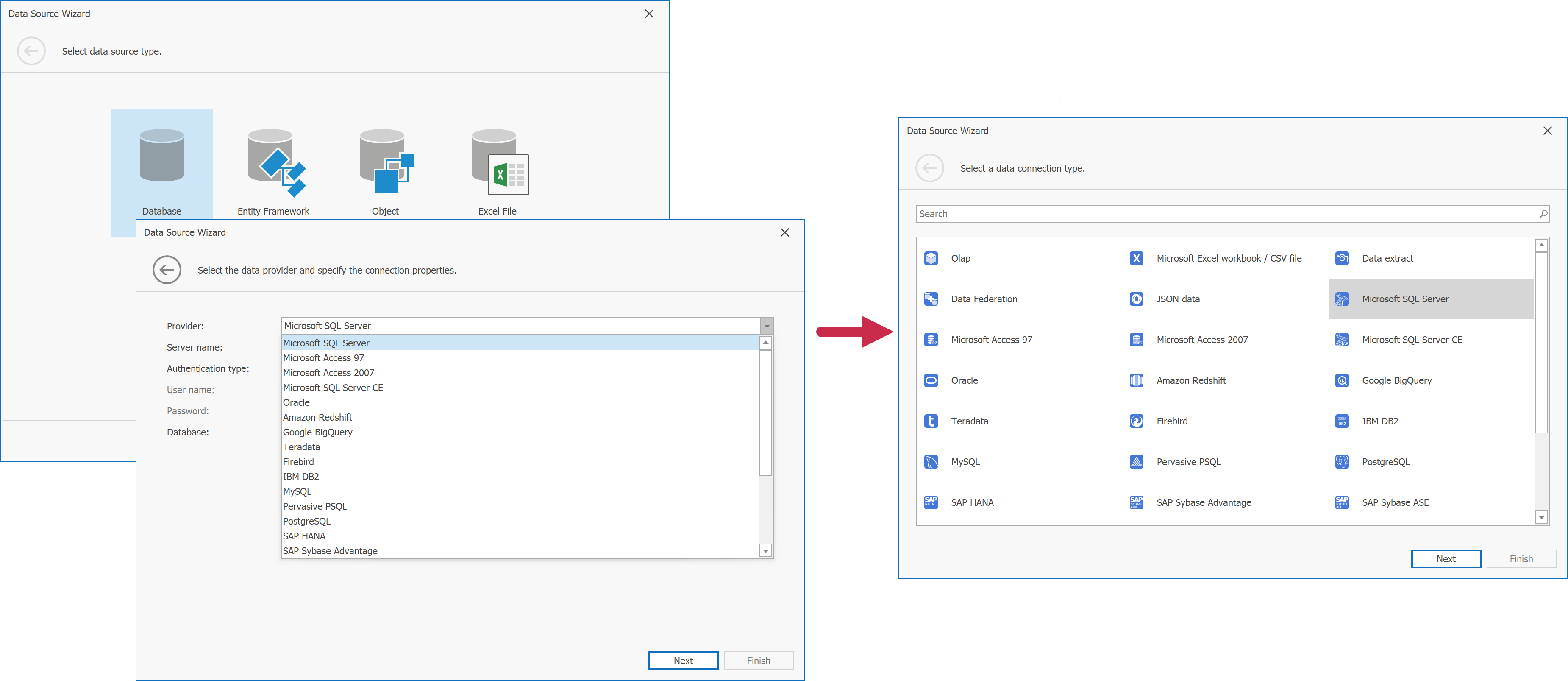Click provider list scroll-down arrow
1568x681 pixels.
(x=766, y=551)
